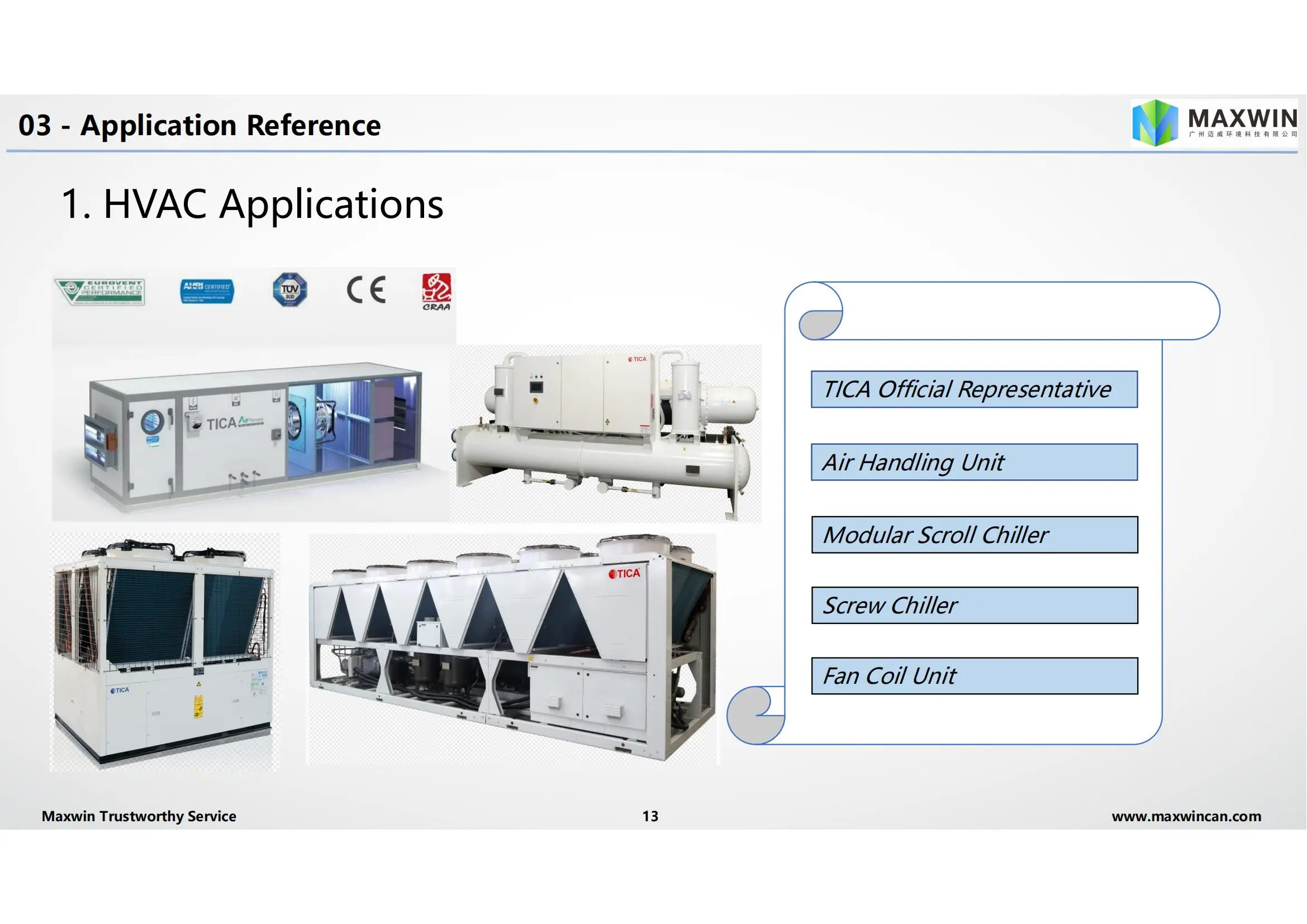Click the large air-cooled chiller image
1307x924 pixels.
pos(512,649)
